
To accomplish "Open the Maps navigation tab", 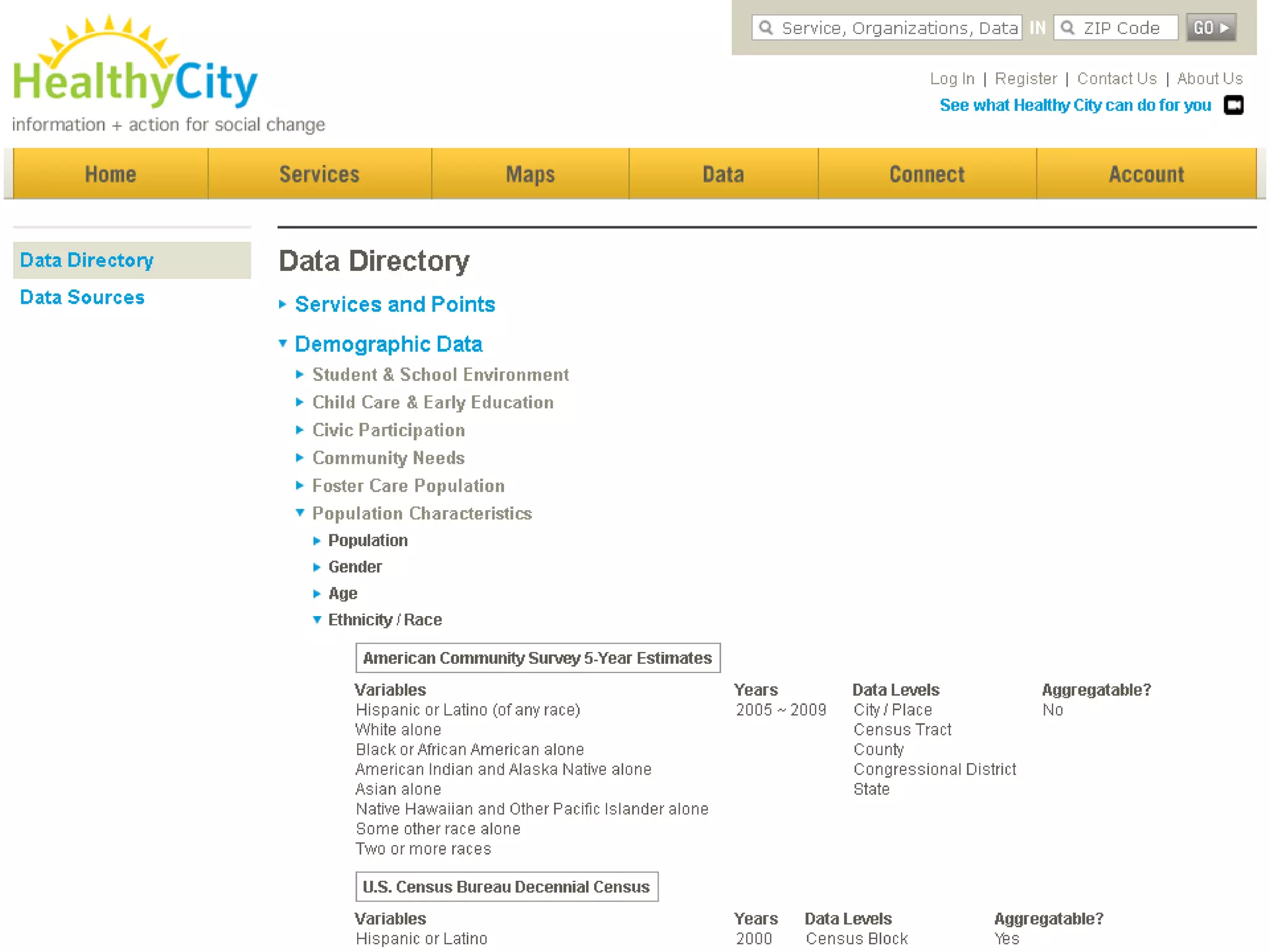I will [x=530, y=174].
